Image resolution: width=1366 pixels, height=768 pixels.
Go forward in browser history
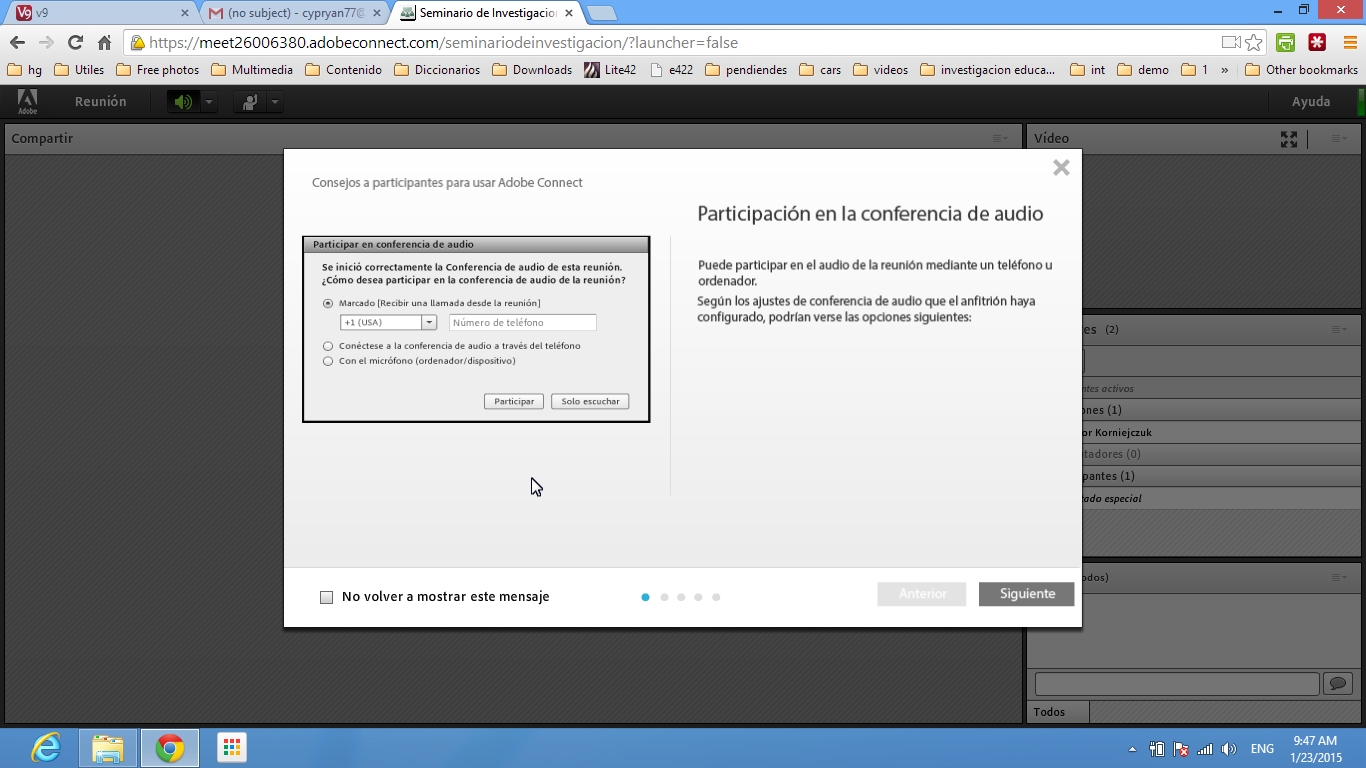46,42
